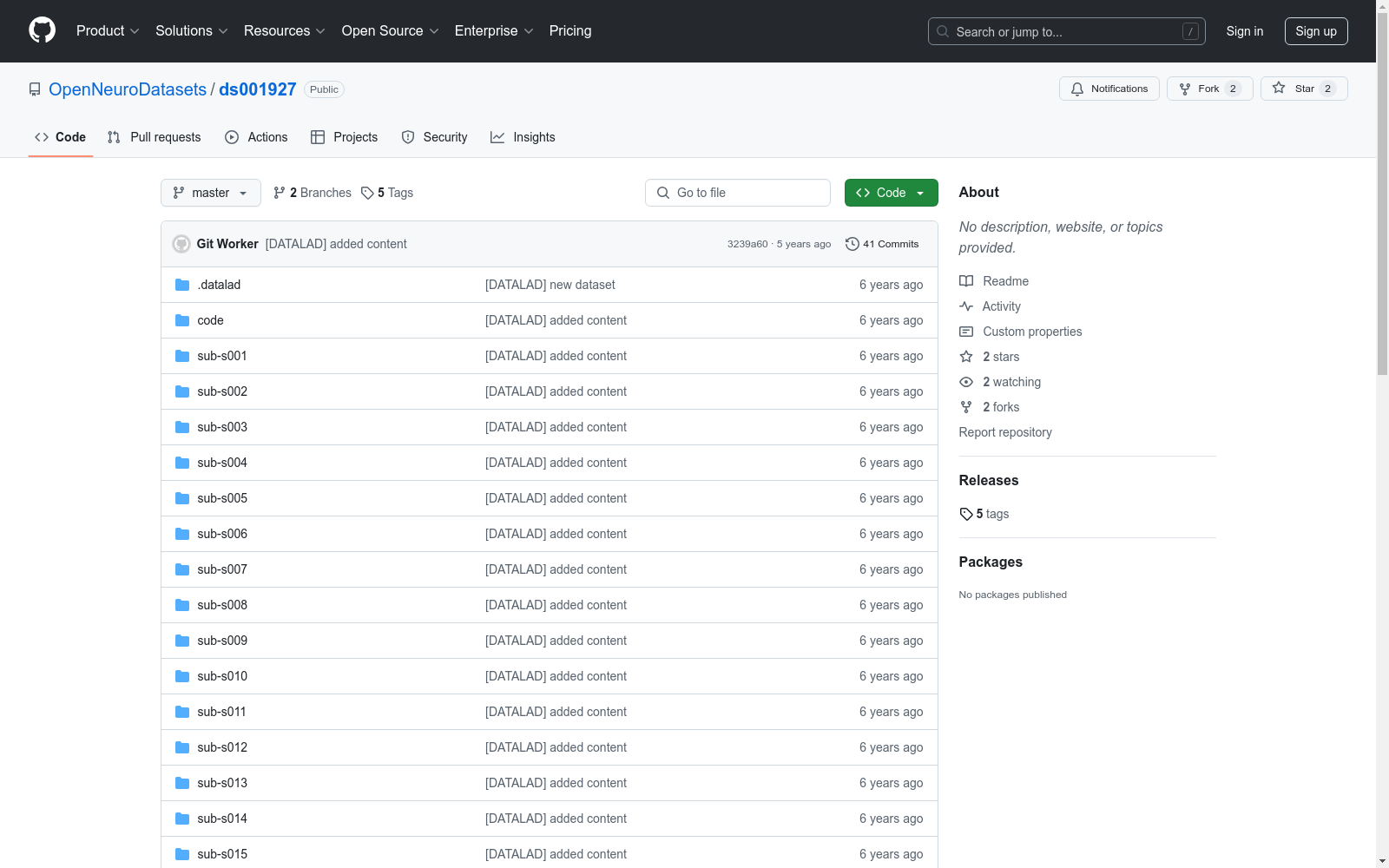
Task: Click the branches icon next to 2 Branches
Action: tap(280, 193)
